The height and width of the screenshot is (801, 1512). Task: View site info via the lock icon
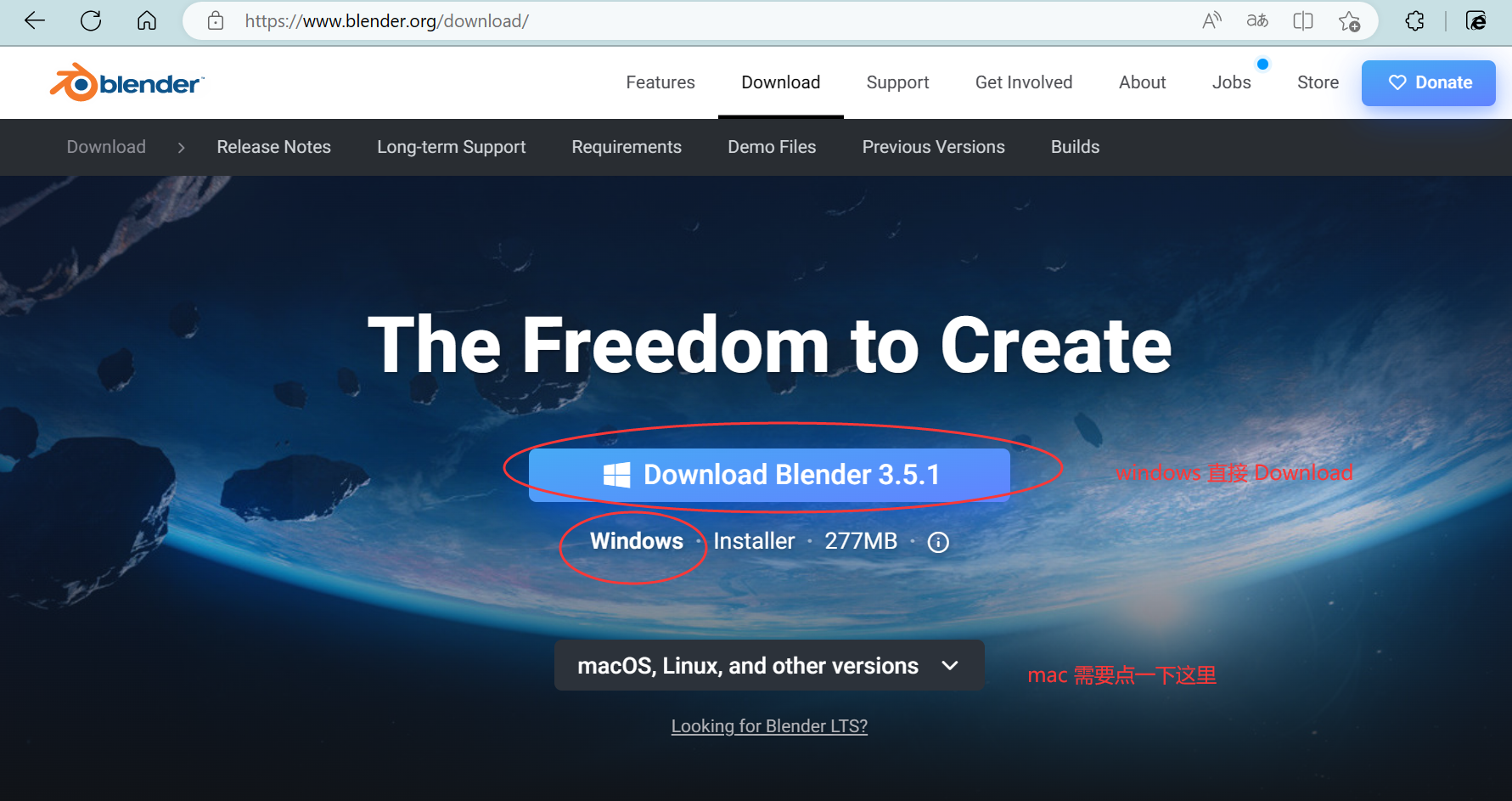[216, 20]
